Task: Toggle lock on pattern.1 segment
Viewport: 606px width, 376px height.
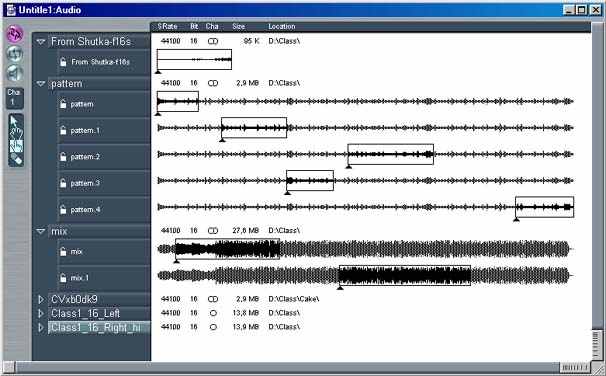Action: pyautogui.click(x=63, y=131)
